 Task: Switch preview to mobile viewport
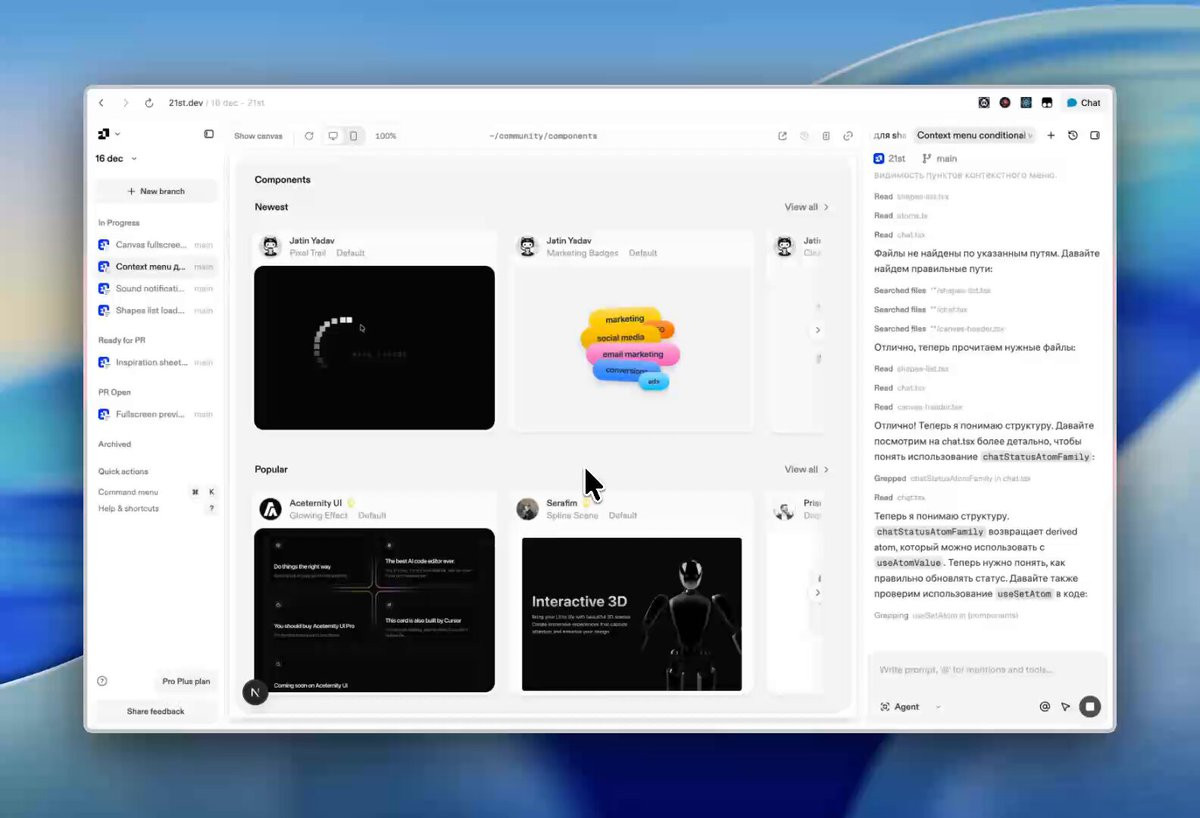point(353,136)
